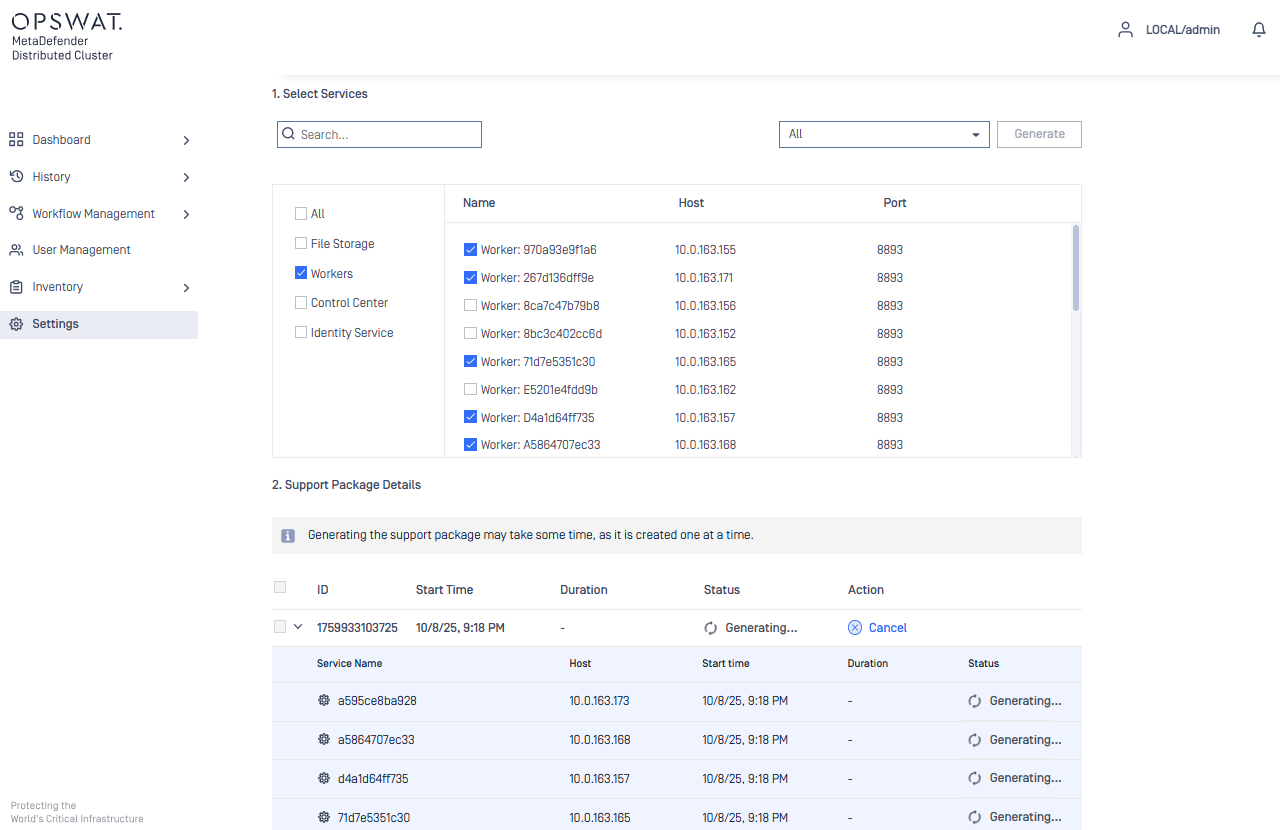Click the Inventory clipboard icon

16,287
